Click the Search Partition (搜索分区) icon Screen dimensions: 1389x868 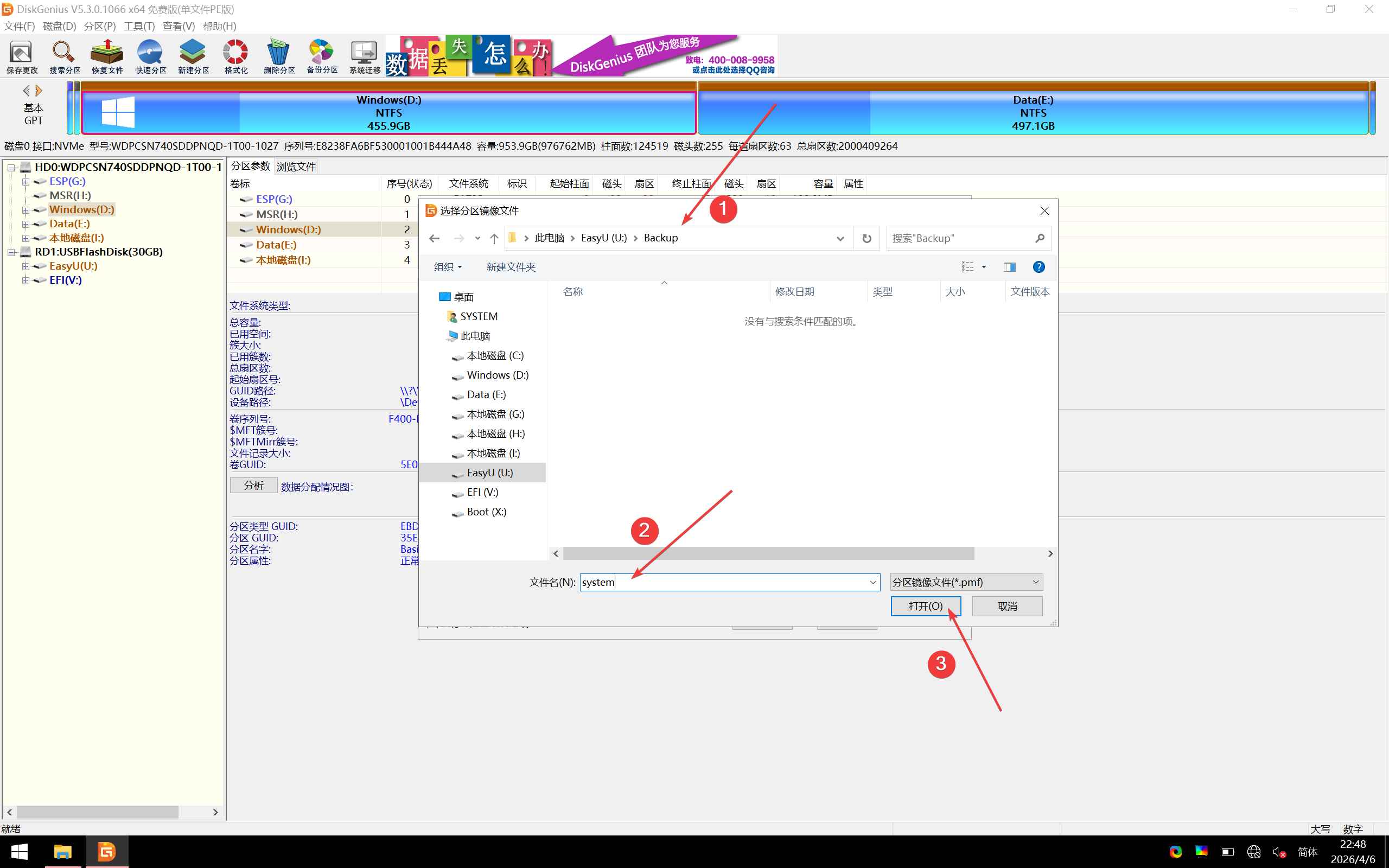(64, 56)
